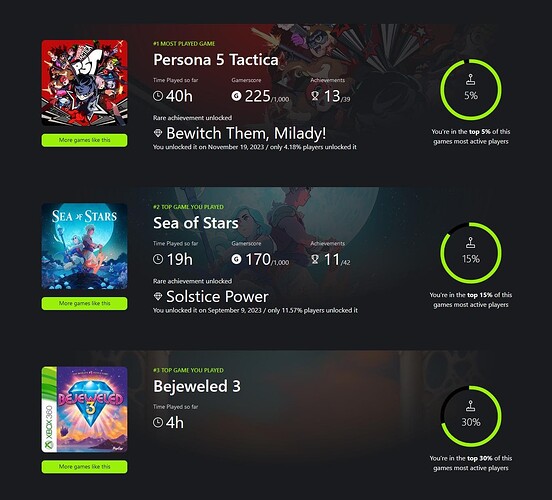
Task: Click More games like this under Sea of Stars
Action: pos(84,304)
